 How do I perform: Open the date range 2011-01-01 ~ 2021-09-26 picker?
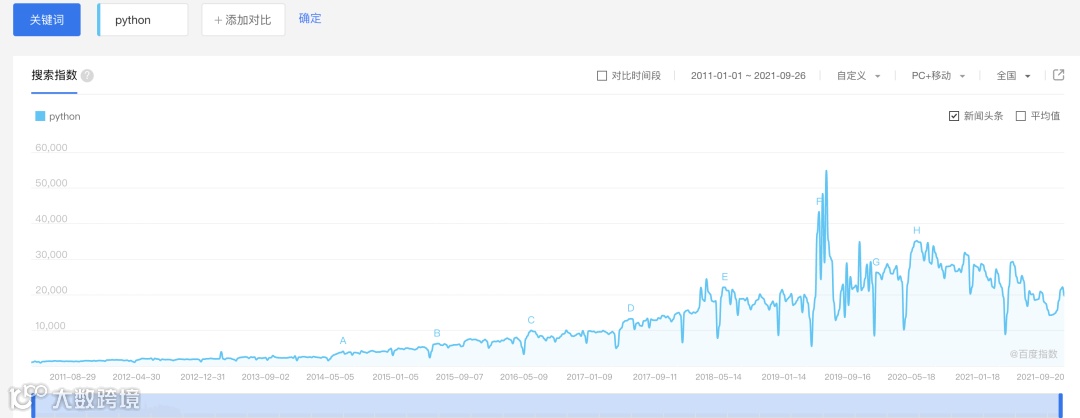tap(748, 76)
